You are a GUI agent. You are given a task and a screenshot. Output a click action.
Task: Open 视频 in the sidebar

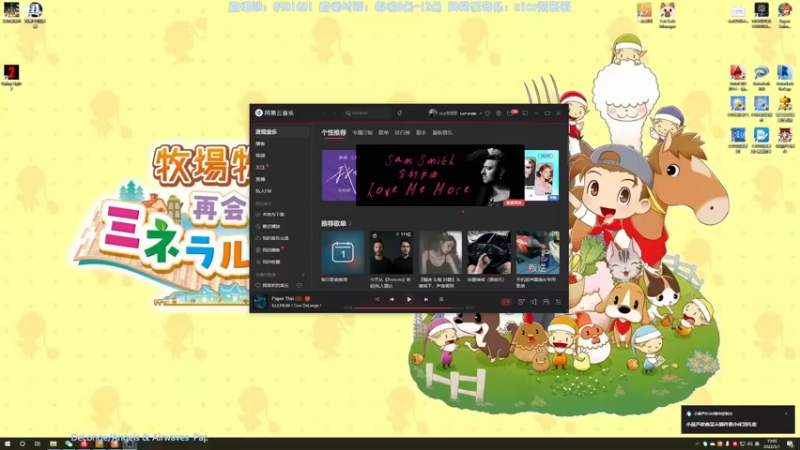tap(260, 156)
